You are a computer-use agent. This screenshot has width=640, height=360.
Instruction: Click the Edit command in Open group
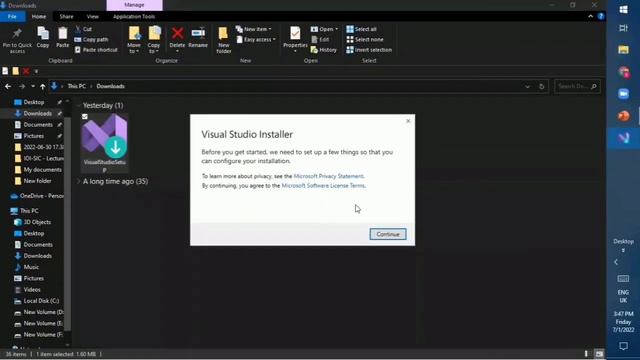pos(320,40)
